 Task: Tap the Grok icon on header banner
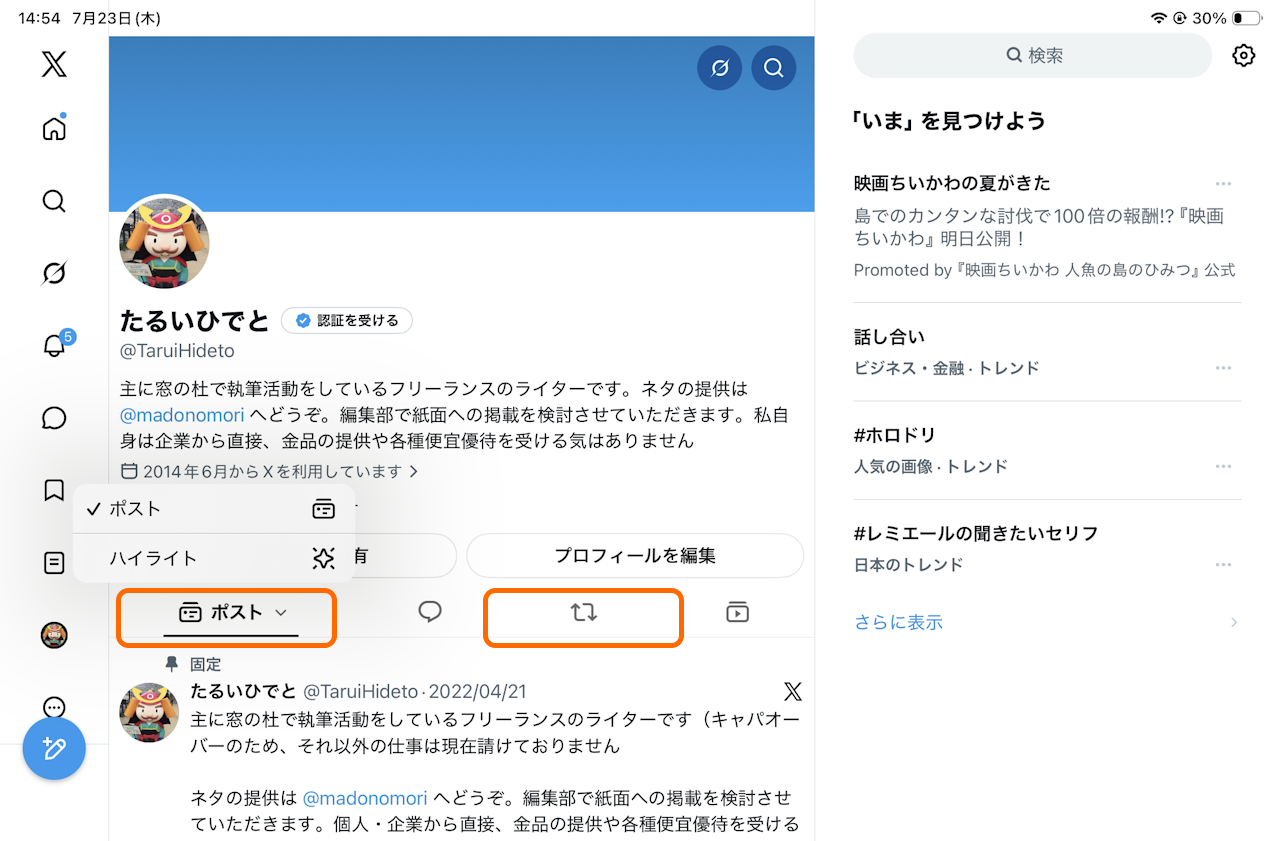click(x=719, y=68)
